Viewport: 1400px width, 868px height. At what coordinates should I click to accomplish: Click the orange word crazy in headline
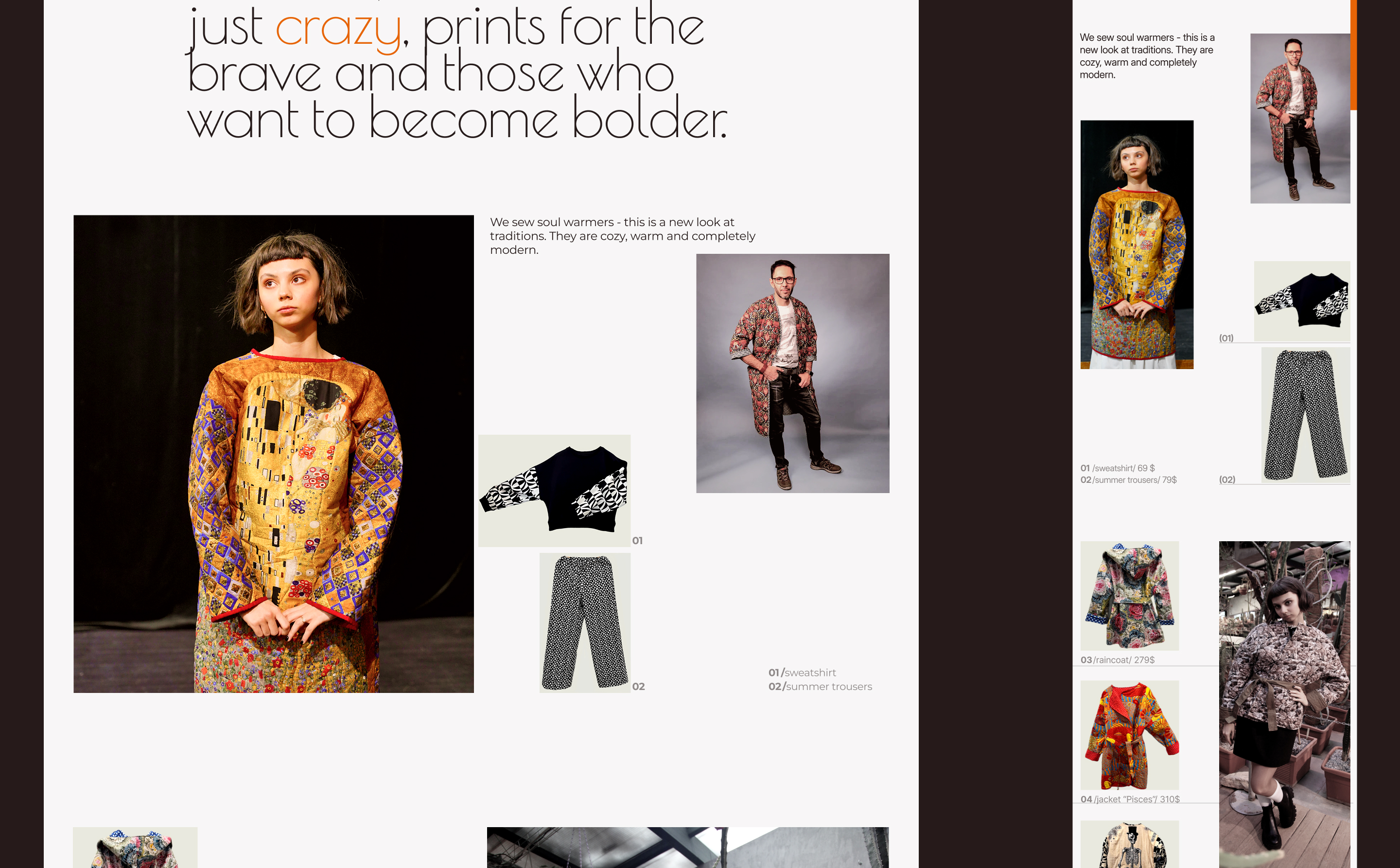338,29
